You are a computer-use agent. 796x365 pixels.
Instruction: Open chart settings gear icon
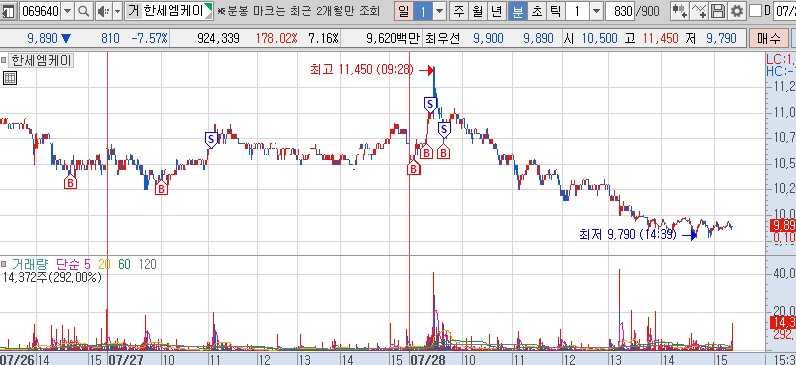[736, 11]
